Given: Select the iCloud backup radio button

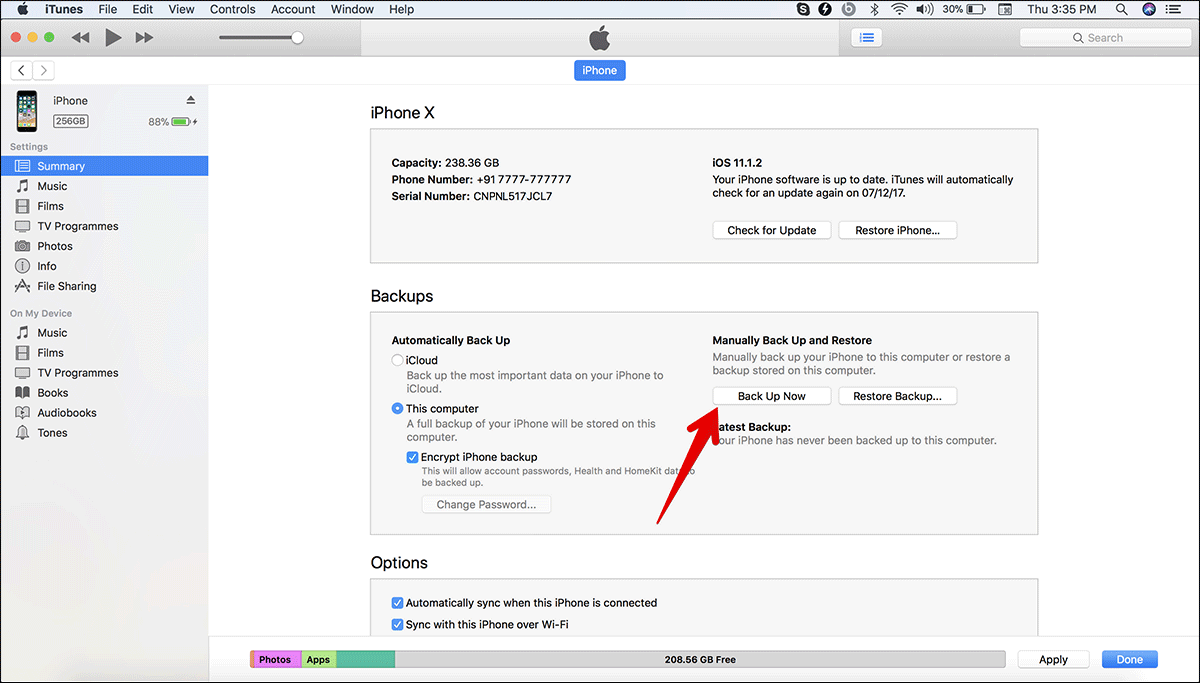Looking at the screenshot, I should point(398,360).
